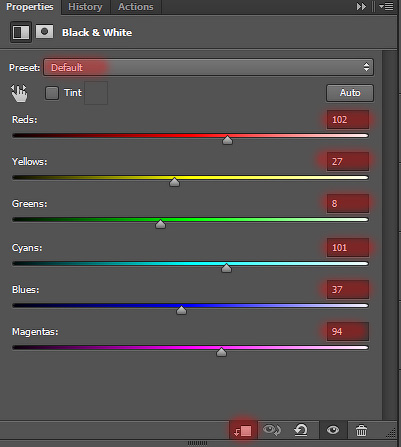
Task: Click the Reds: label
Action: [25, 120]
